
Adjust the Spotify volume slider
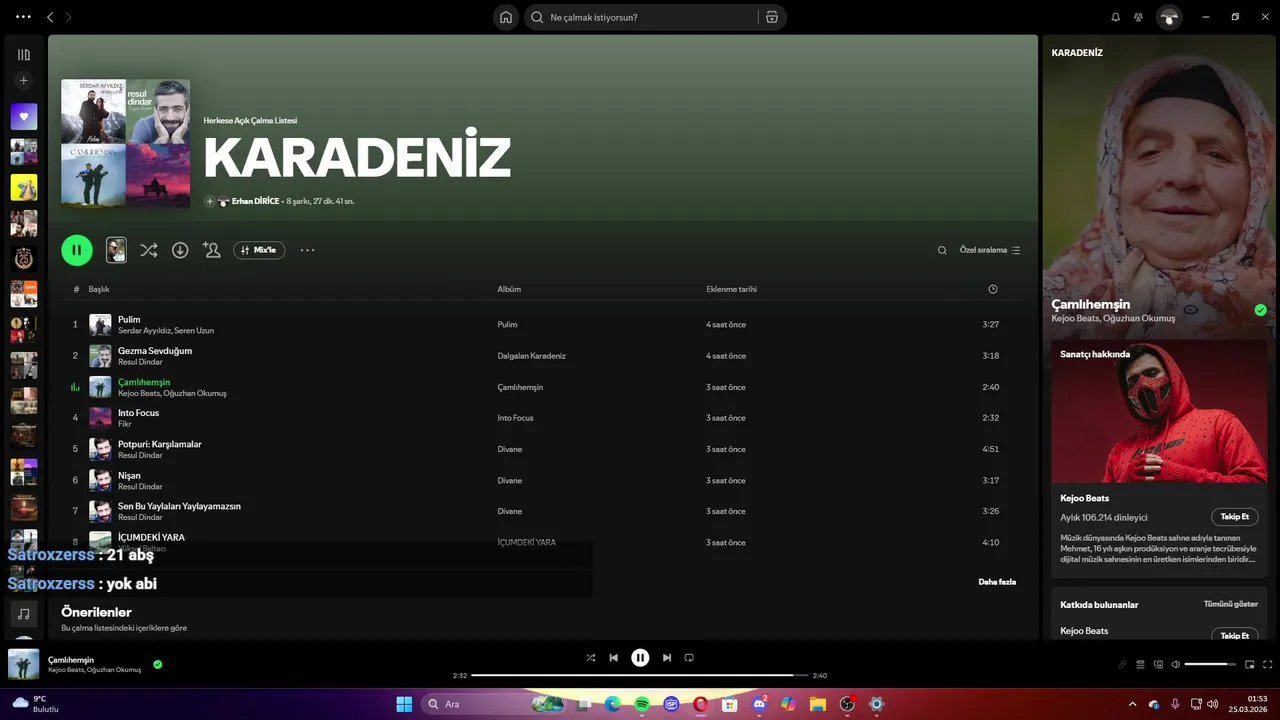point(1211,664)
